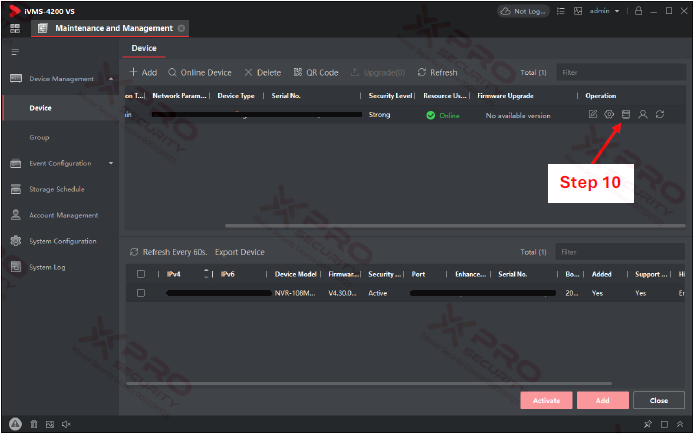
Task: Open the alarm warning icon in status bar
Action: (15, 424)
